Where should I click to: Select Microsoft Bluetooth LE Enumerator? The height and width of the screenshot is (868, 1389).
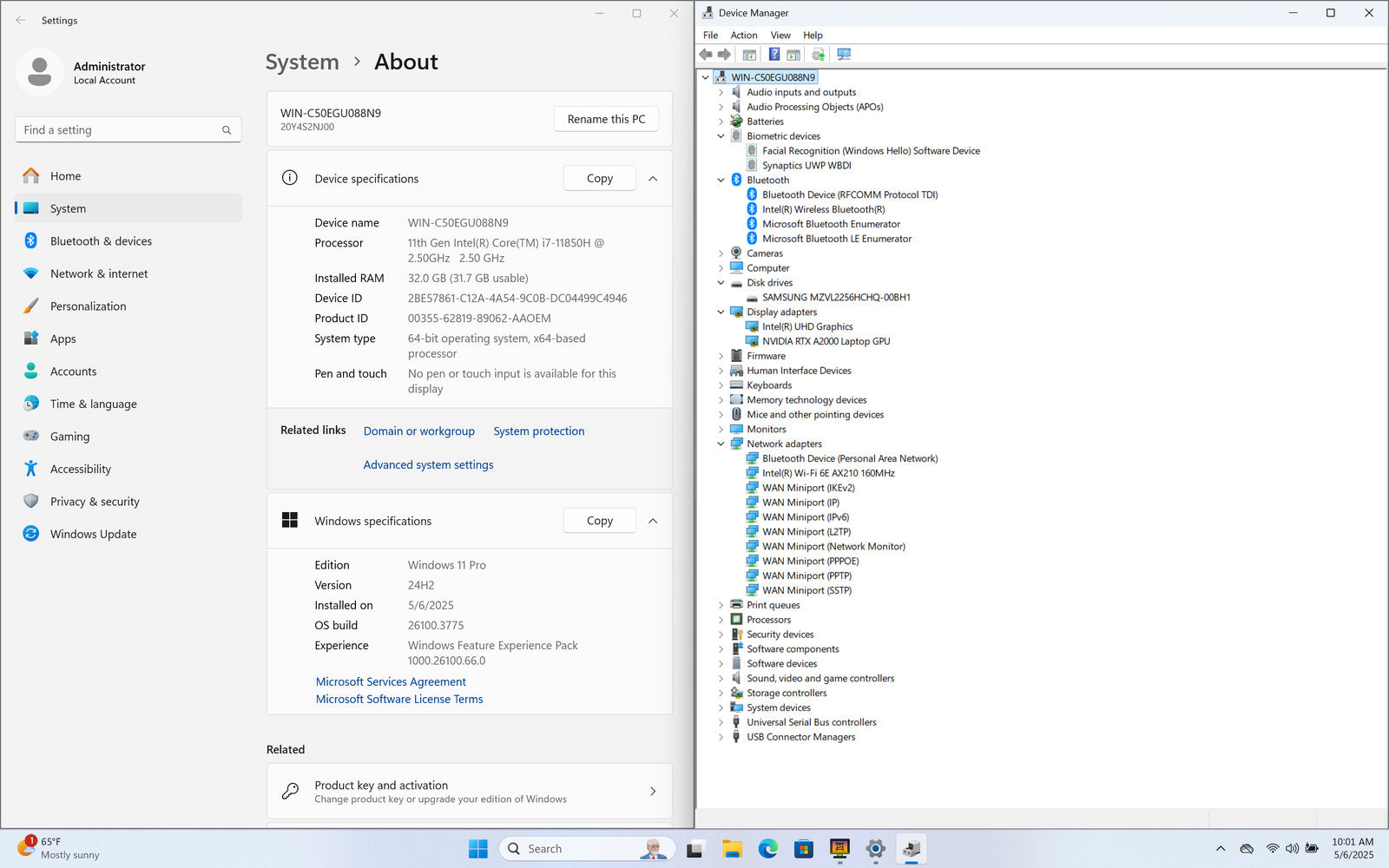pyautogui.click(x=837, y=240)
